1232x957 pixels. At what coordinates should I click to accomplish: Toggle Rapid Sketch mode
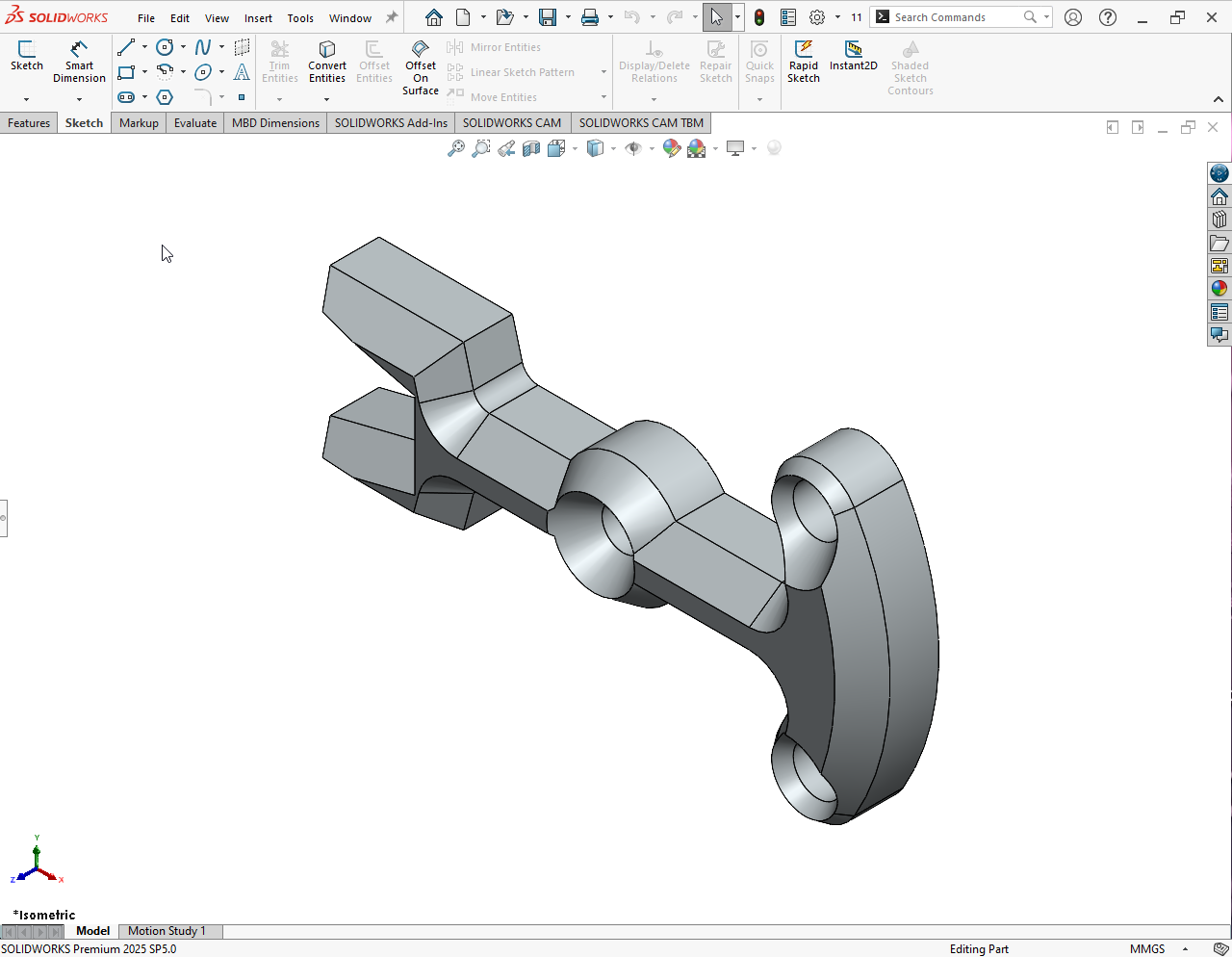803,62
